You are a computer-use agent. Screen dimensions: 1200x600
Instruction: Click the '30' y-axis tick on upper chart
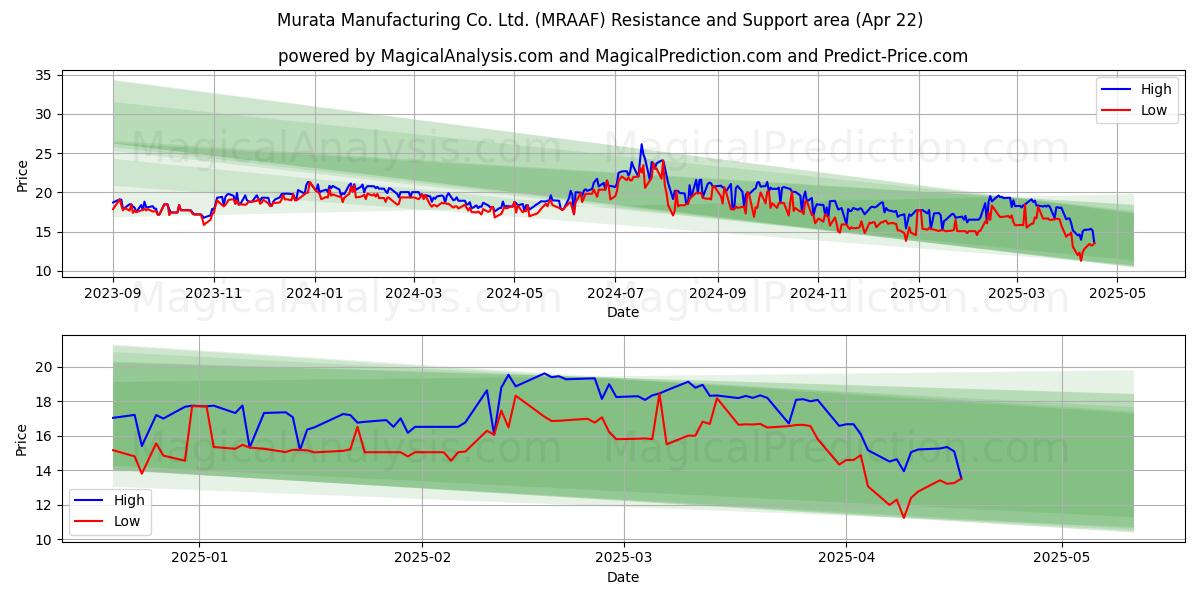(x=44, y=114)
